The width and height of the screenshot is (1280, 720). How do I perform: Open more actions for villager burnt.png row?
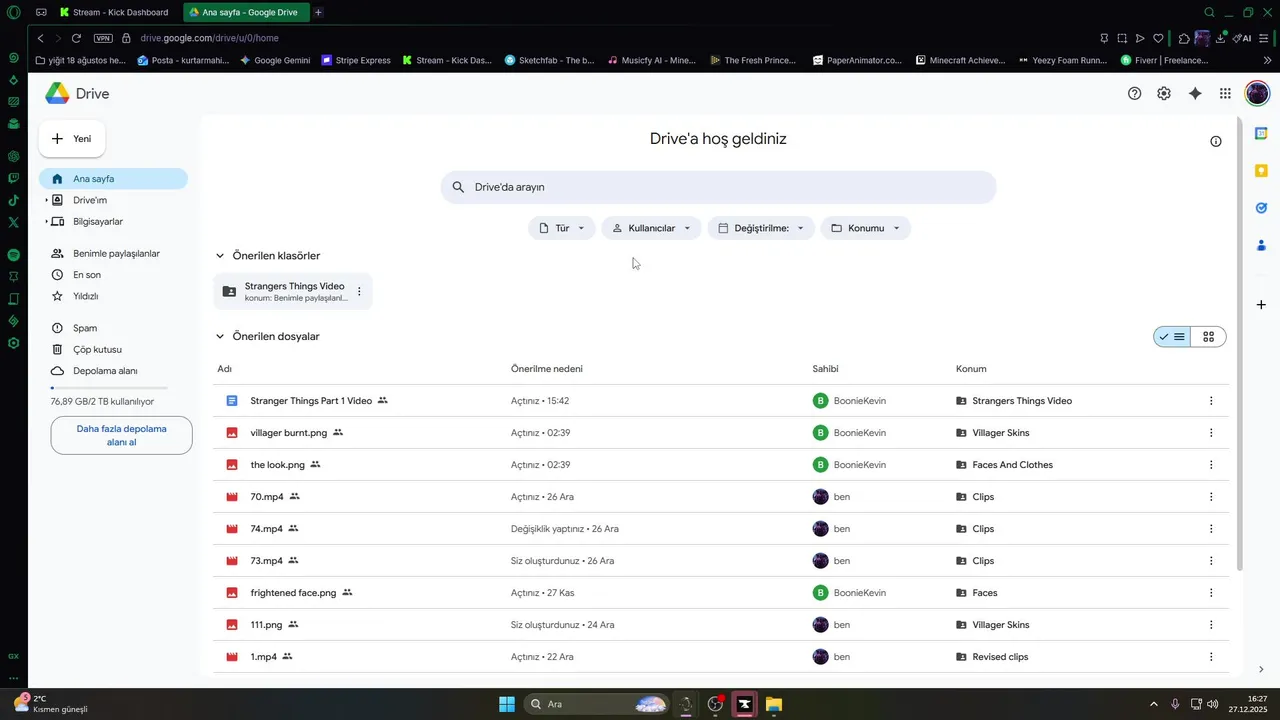[1211, 433]
